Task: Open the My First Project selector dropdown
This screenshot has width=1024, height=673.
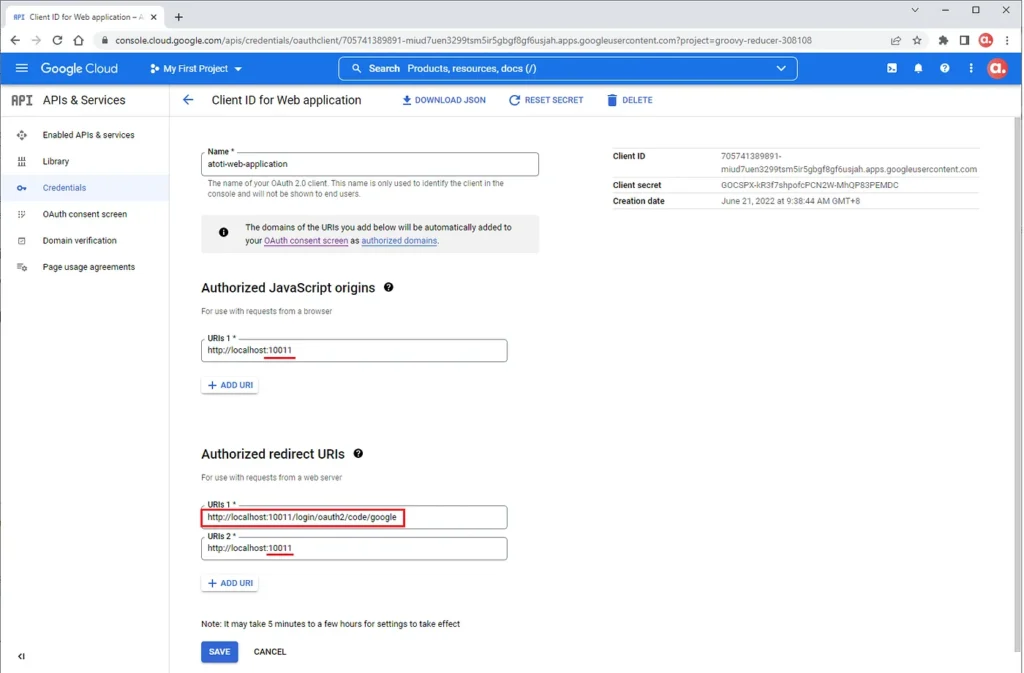Action: [196, 69]
